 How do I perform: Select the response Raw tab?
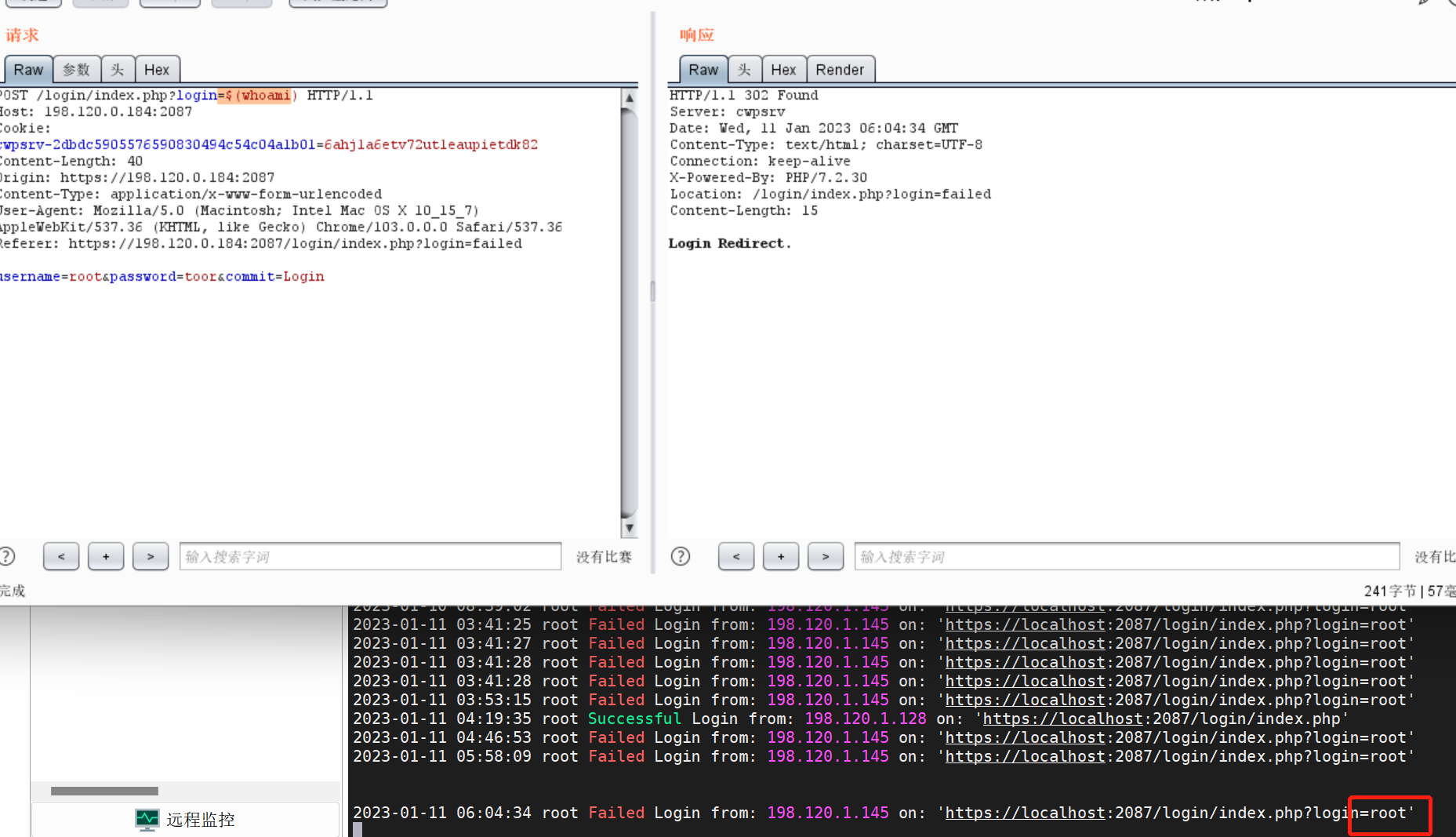(x=703, y=70)
